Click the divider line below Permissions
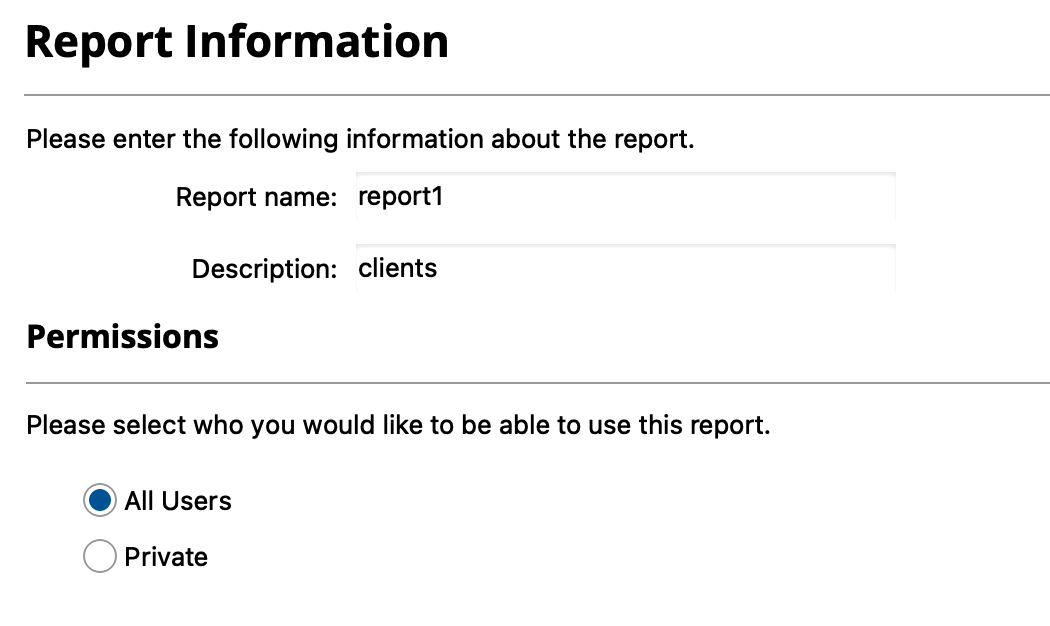Screen dimensions: 1050x626 coord(537,382)
